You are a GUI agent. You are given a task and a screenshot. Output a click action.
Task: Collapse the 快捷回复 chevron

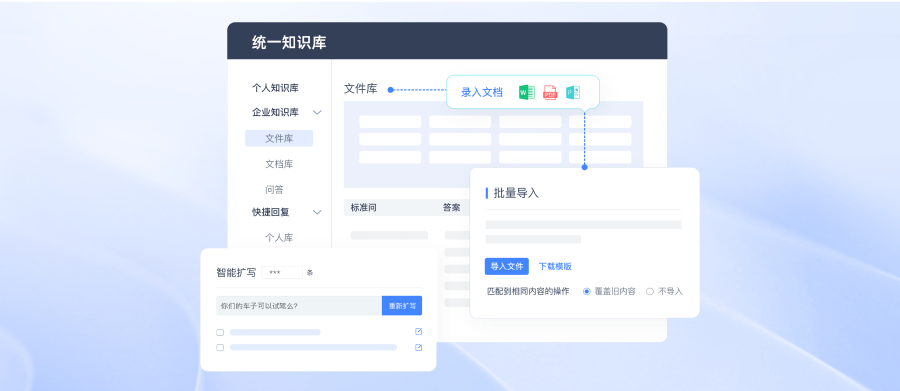317,212
